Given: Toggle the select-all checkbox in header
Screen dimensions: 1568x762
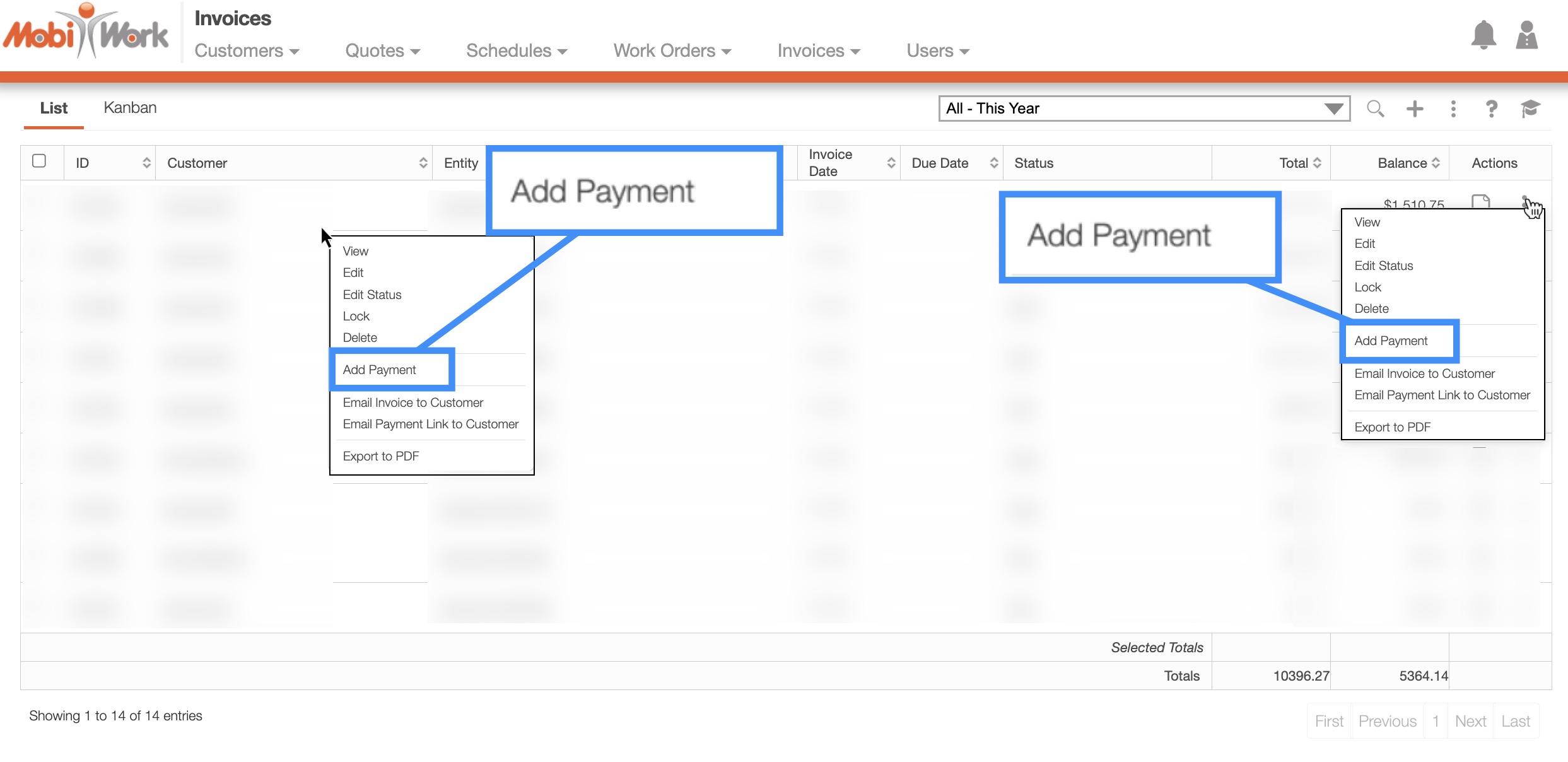Looking at the screenshot, I should pos(39,161).
